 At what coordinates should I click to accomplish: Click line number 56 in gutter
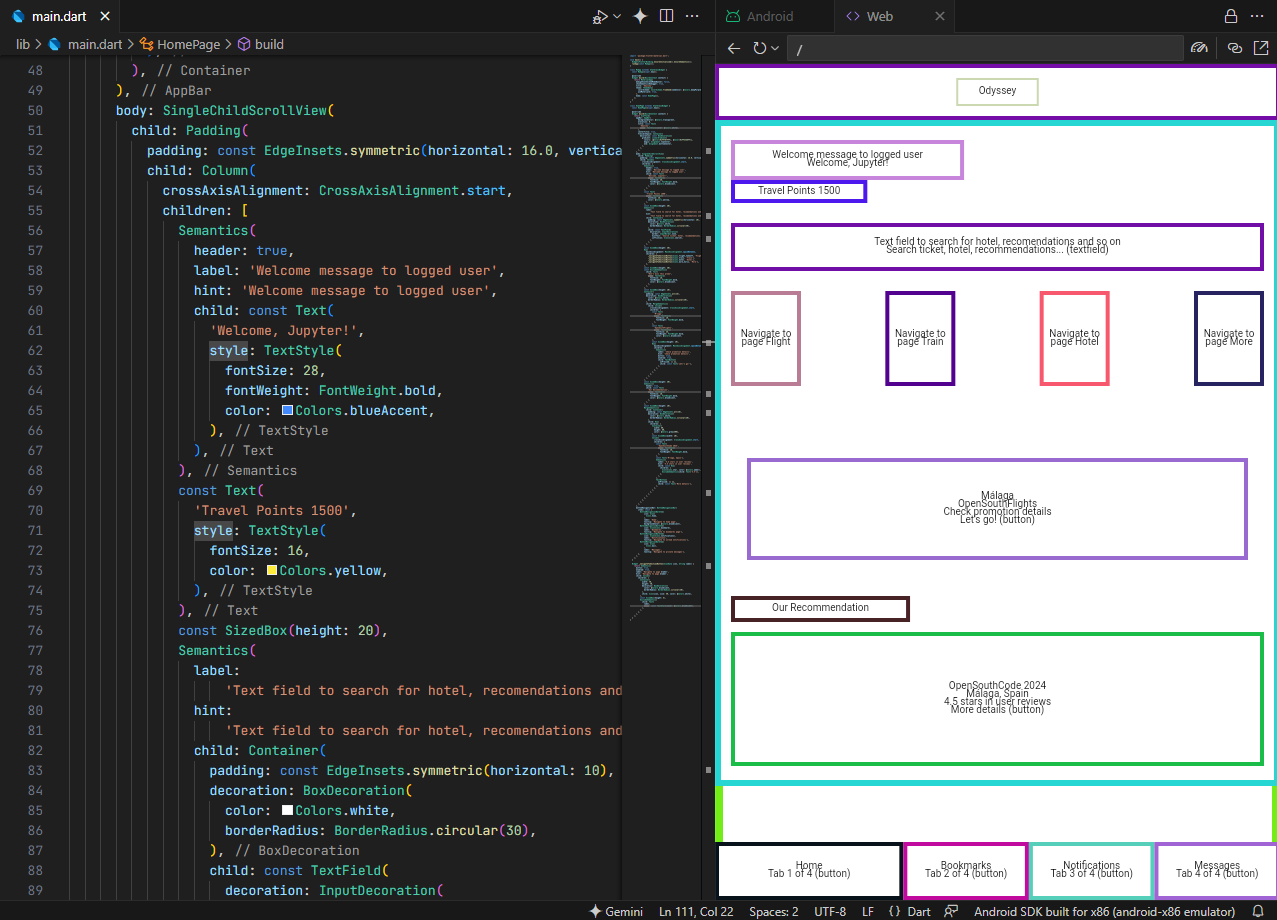tap(35, 230)
